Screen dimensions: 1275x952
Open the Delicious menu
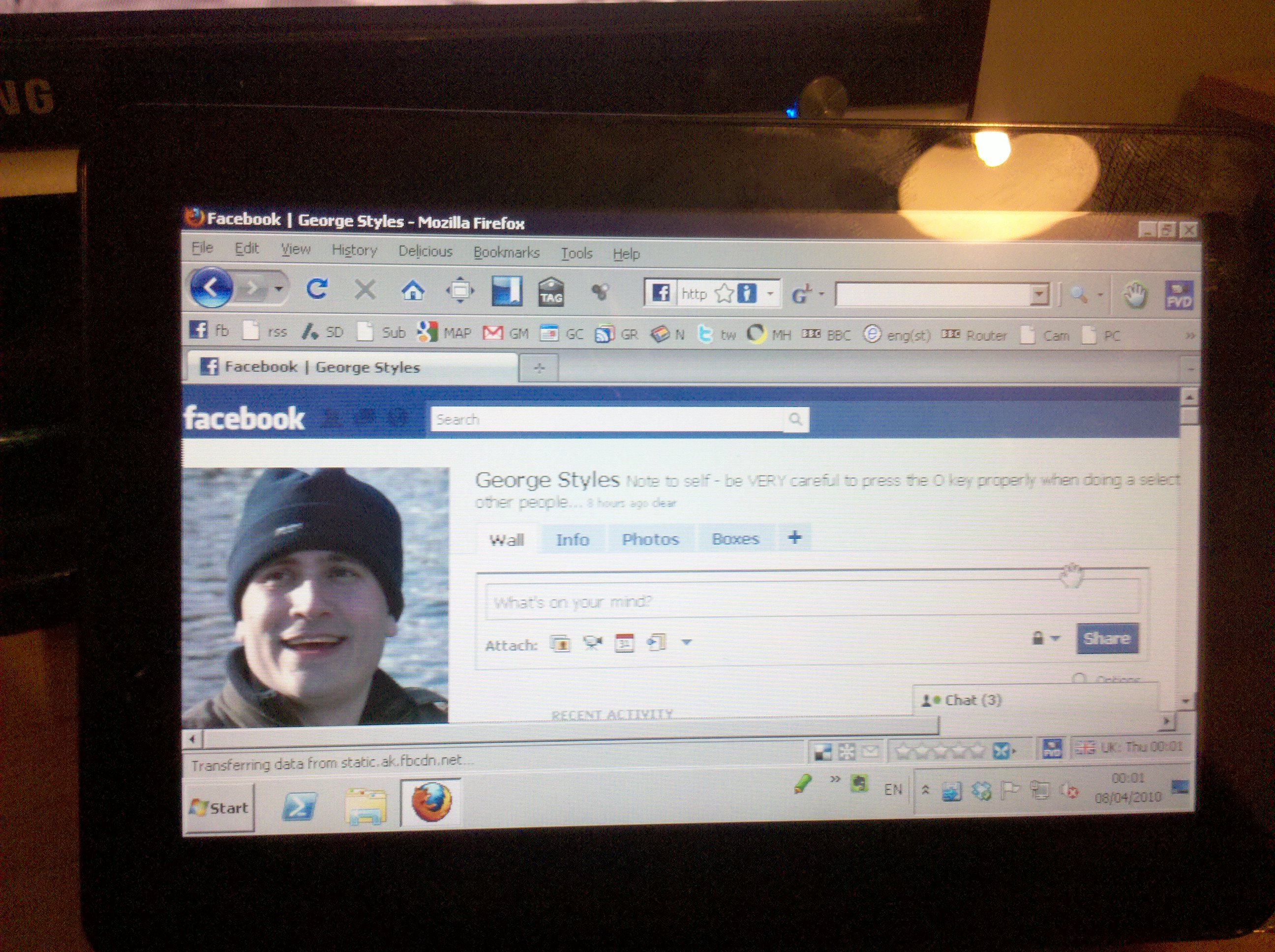click(x=425, y=252)
